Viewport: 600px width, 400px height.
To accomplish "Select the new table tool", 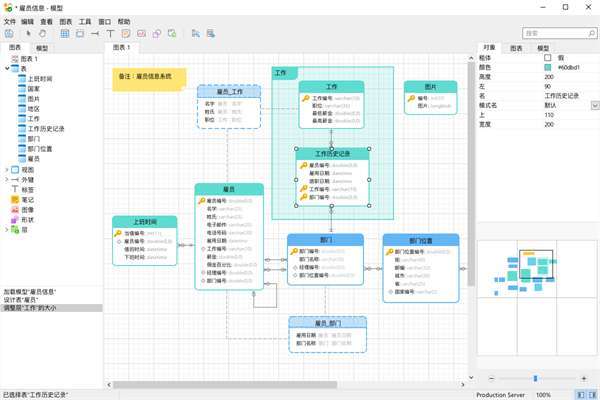I will [65, 34].
